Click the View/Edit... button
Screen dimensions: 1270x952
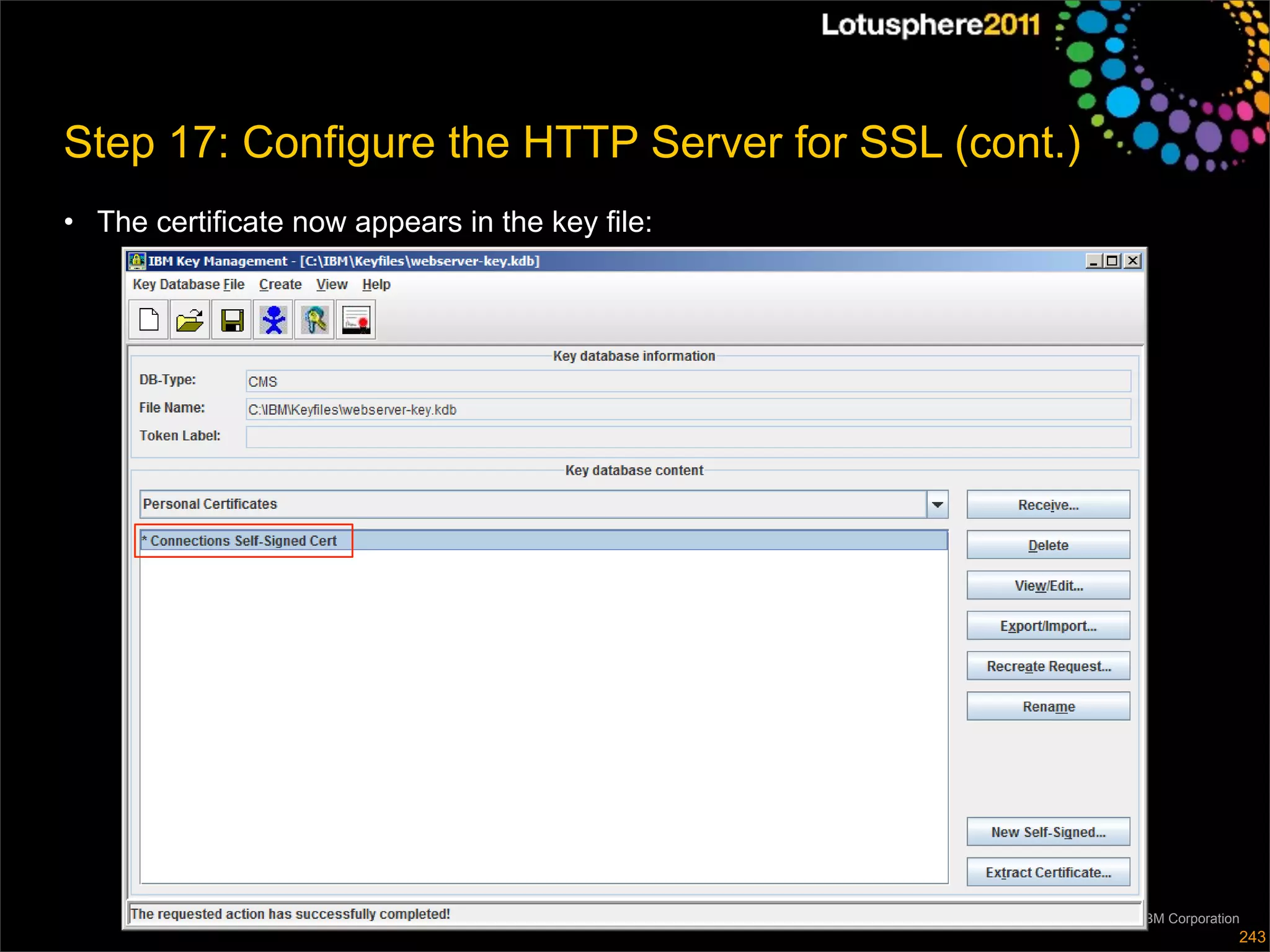[1048, 585]
